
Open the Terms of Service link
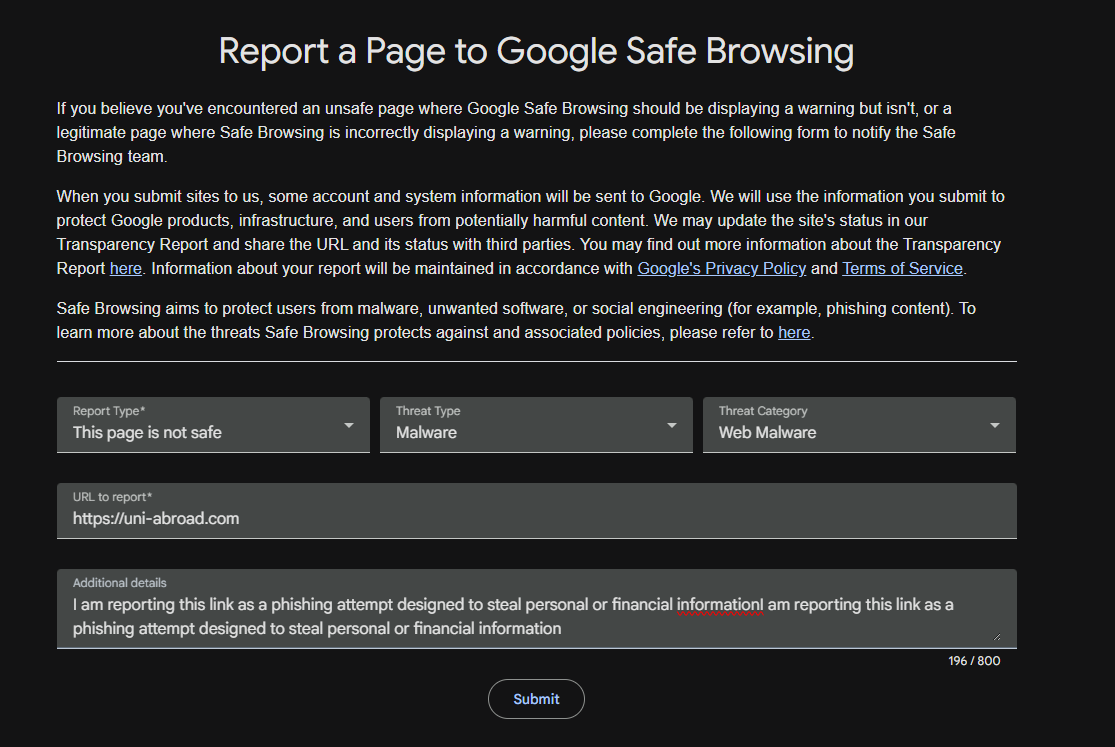pyautogui.click(x=902, y=268)
